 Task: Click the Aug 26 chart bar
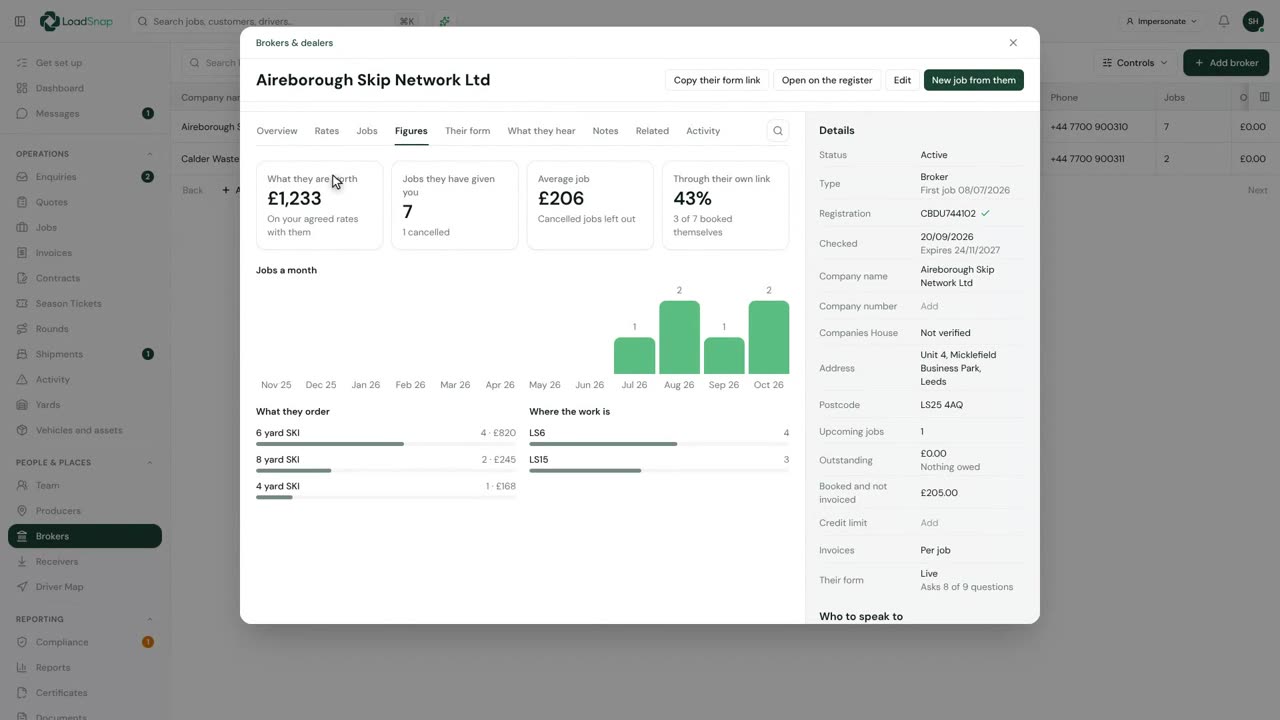tap(679, 337)
